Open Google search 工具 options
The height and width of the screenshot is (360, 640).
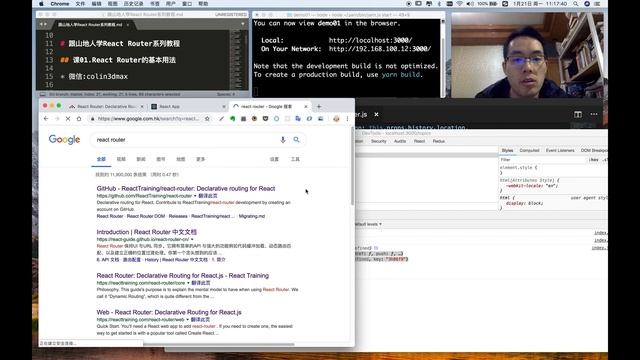coord(295,159)
